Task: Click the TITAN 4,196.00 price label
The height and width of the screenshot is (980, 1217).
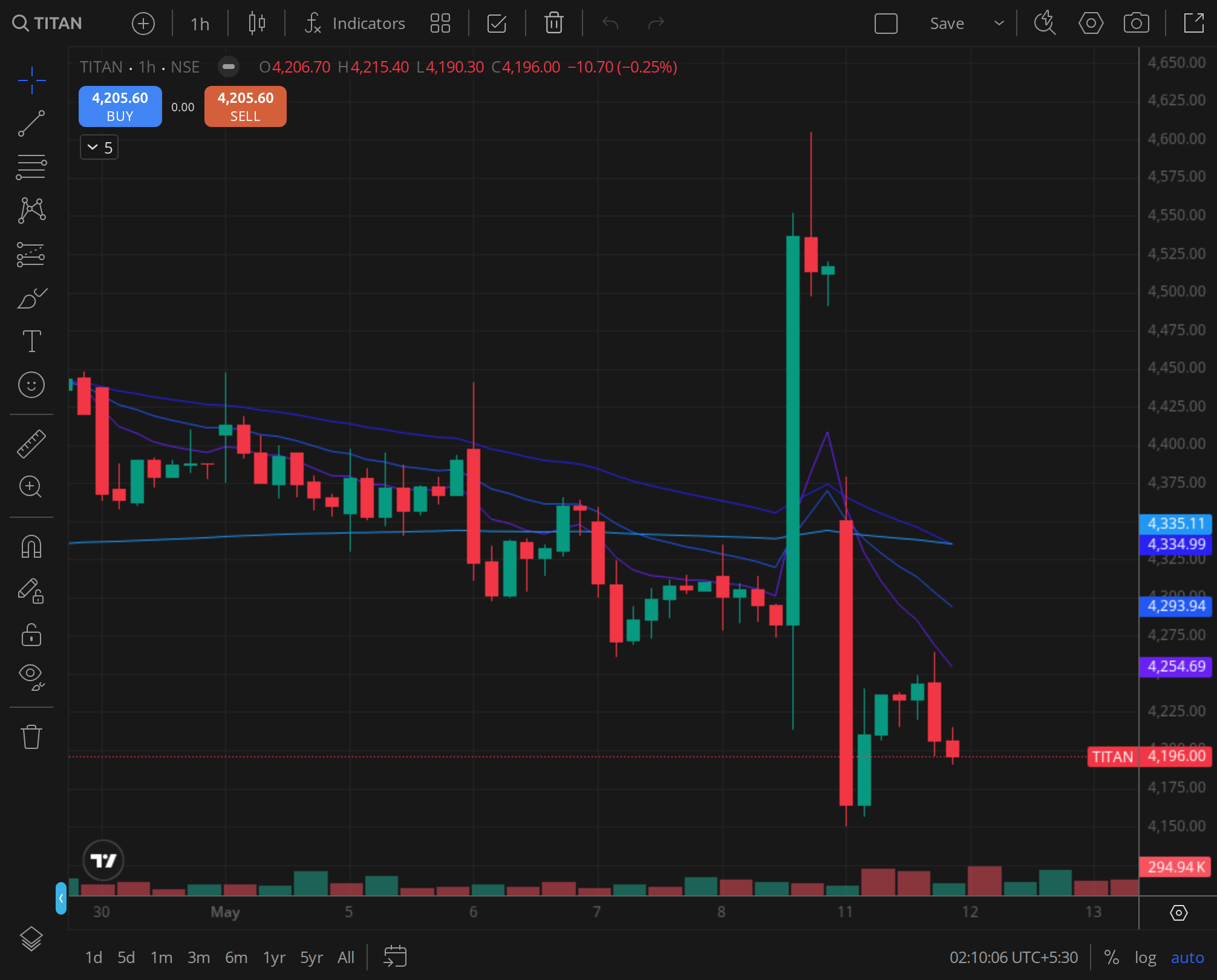Action: point(1149,756)
